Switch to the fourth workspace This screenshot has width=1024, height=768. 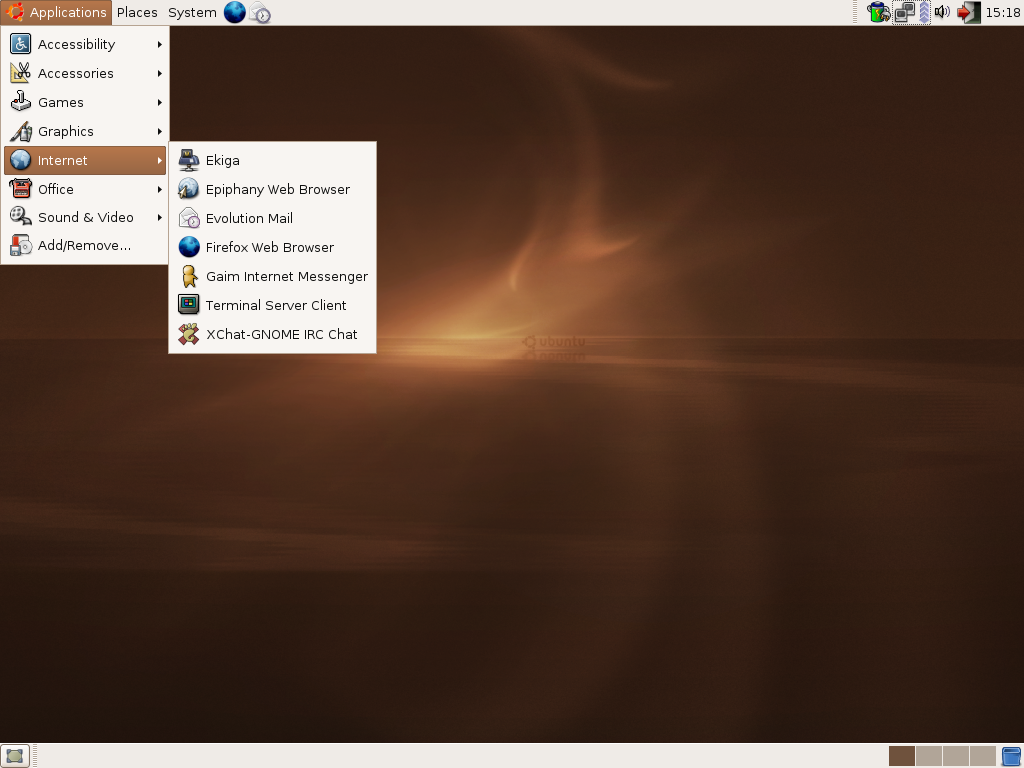982,756
